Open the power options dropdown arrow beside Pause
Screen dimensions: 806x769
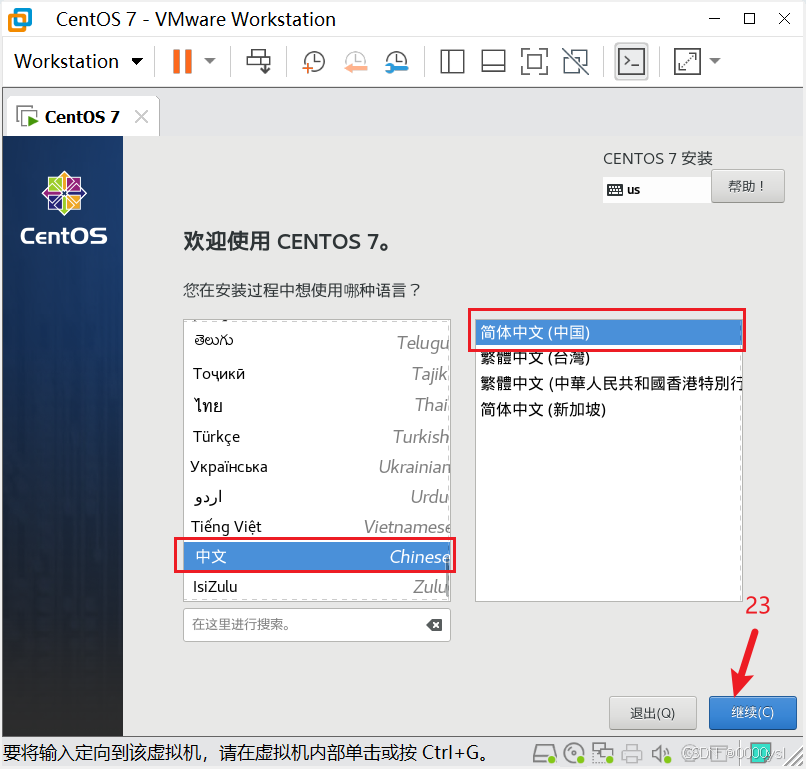coord(209,61)
